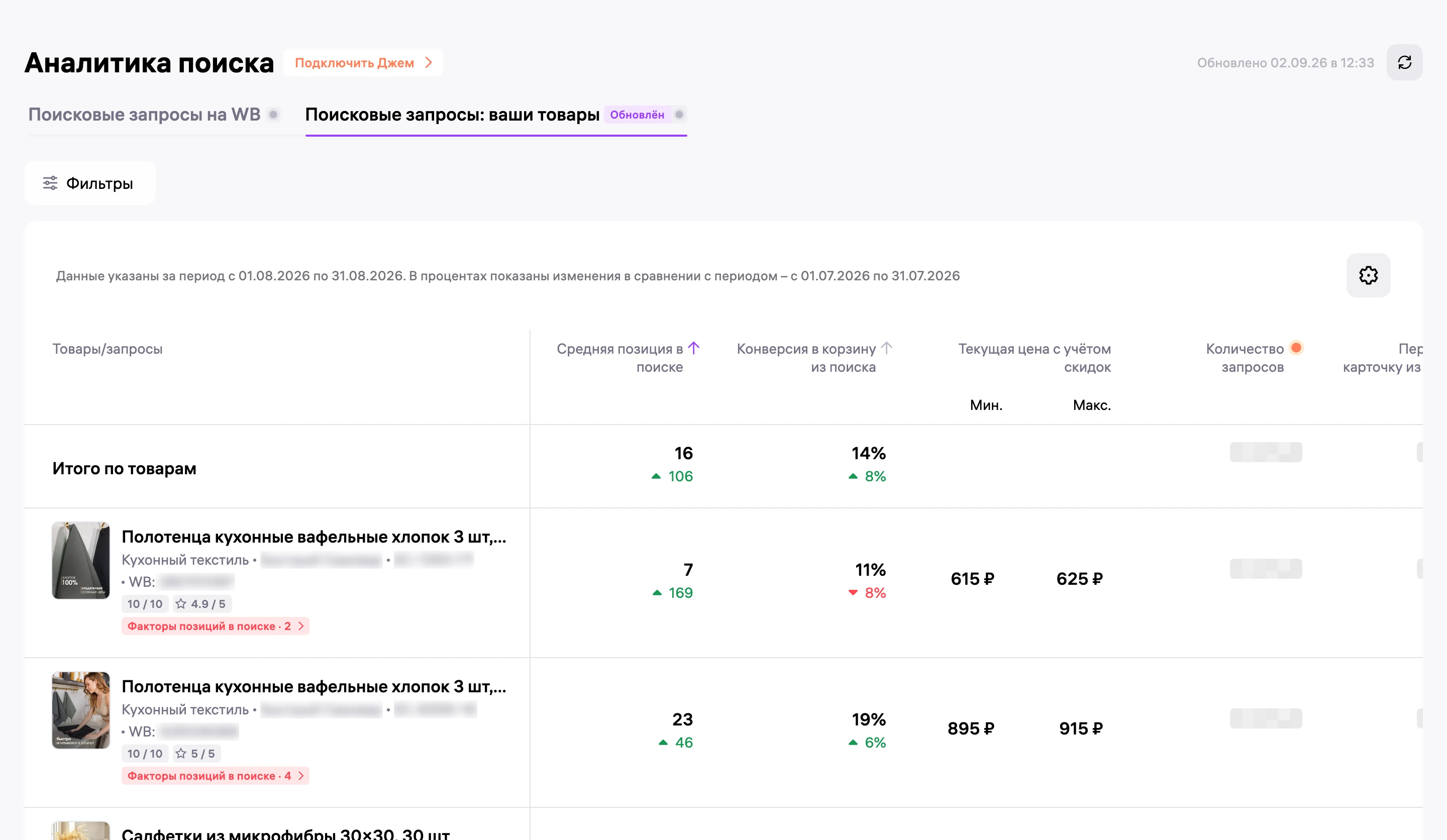Click Обновлено 02.09.26 в 12:33 timestamp

tap(1285, 63)
